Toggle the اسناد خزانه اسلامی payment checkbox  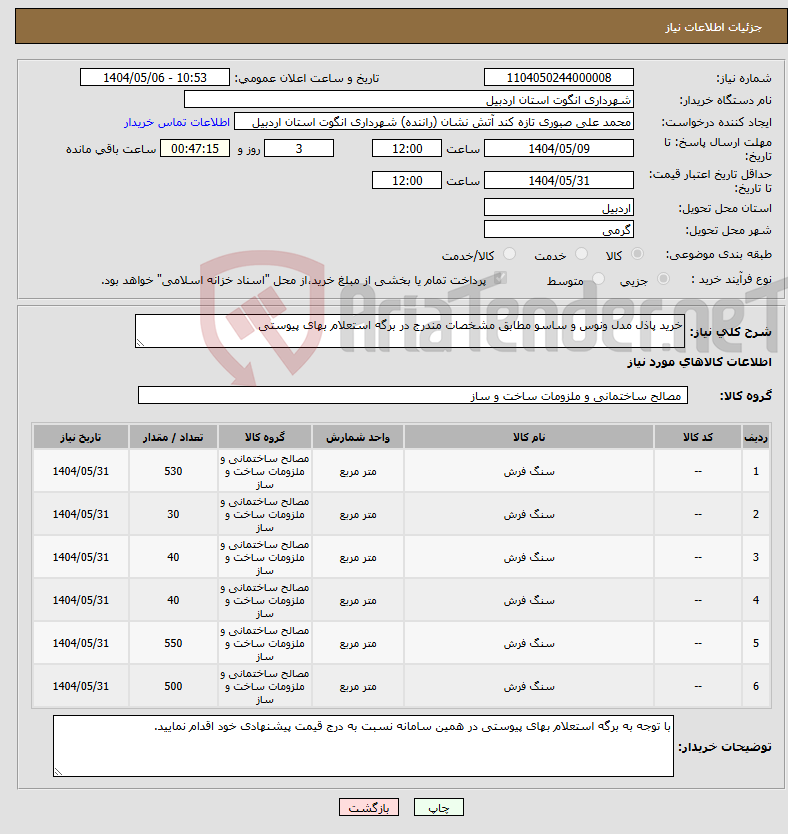tap(499, 278)
